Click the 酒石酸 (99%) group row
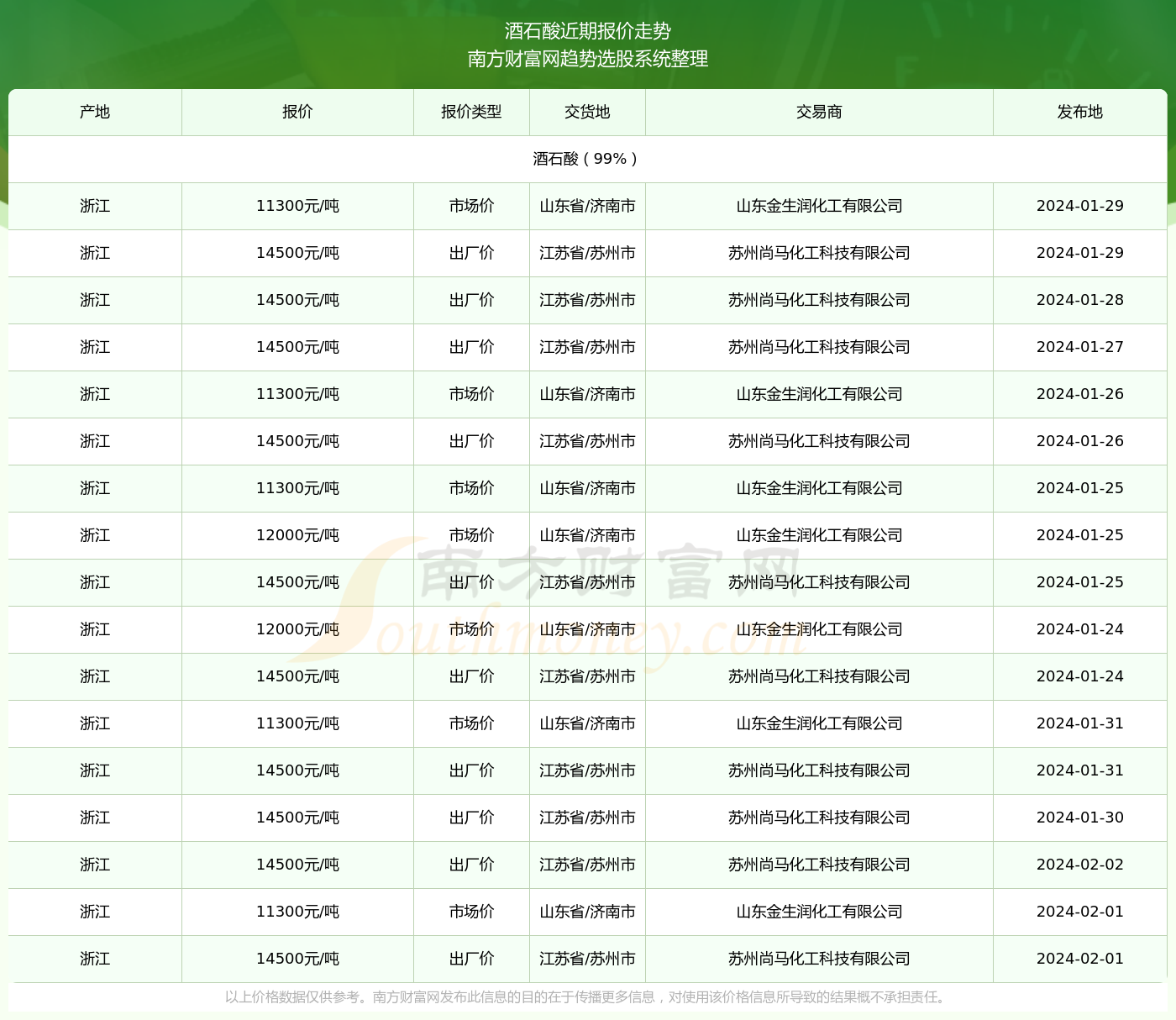This screenshot has height=1020, width=1176. 587,159
